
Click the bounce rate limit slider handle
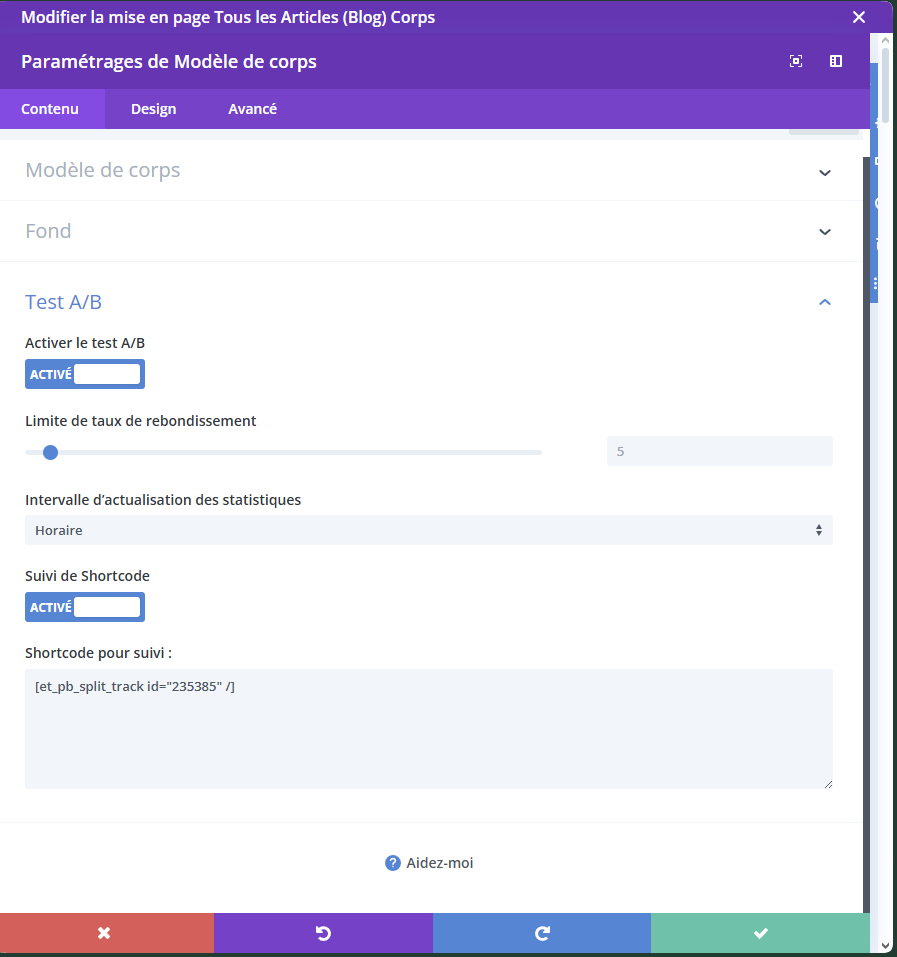[51, 452]
